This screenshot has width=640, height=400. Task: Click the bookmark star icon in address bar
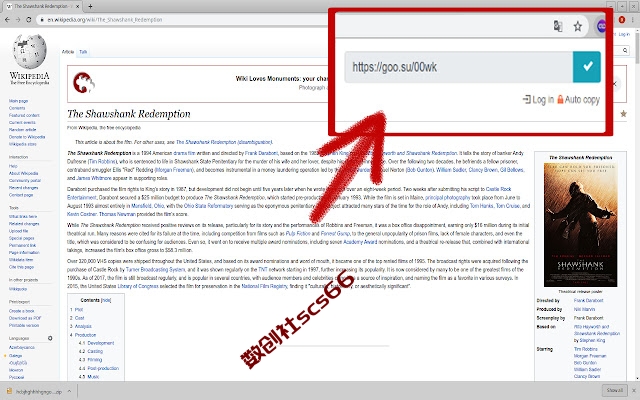click(x=578, y=27)
